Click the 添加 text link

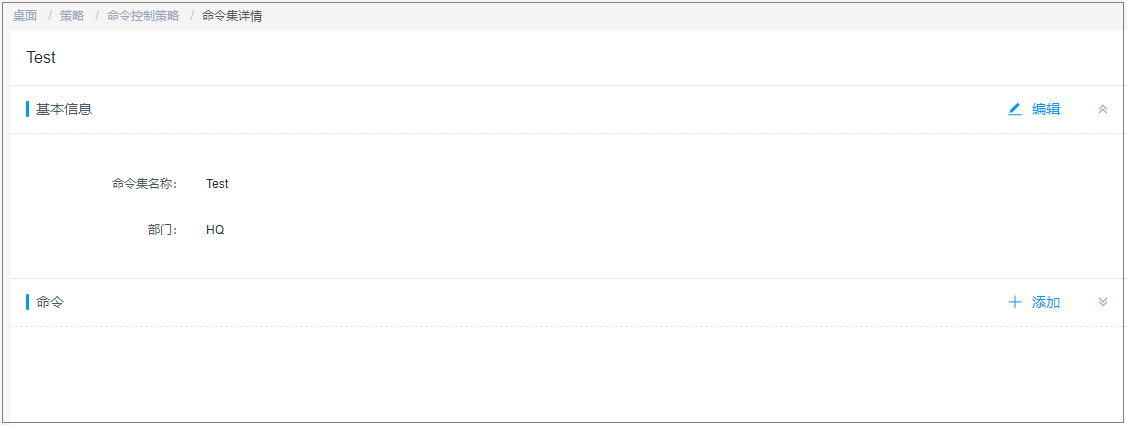(1046, 302)
